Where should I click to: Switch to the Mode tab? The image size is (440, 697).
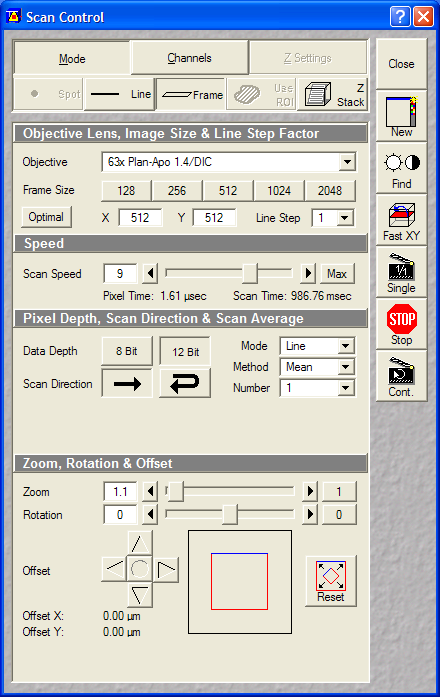point(72,58)
